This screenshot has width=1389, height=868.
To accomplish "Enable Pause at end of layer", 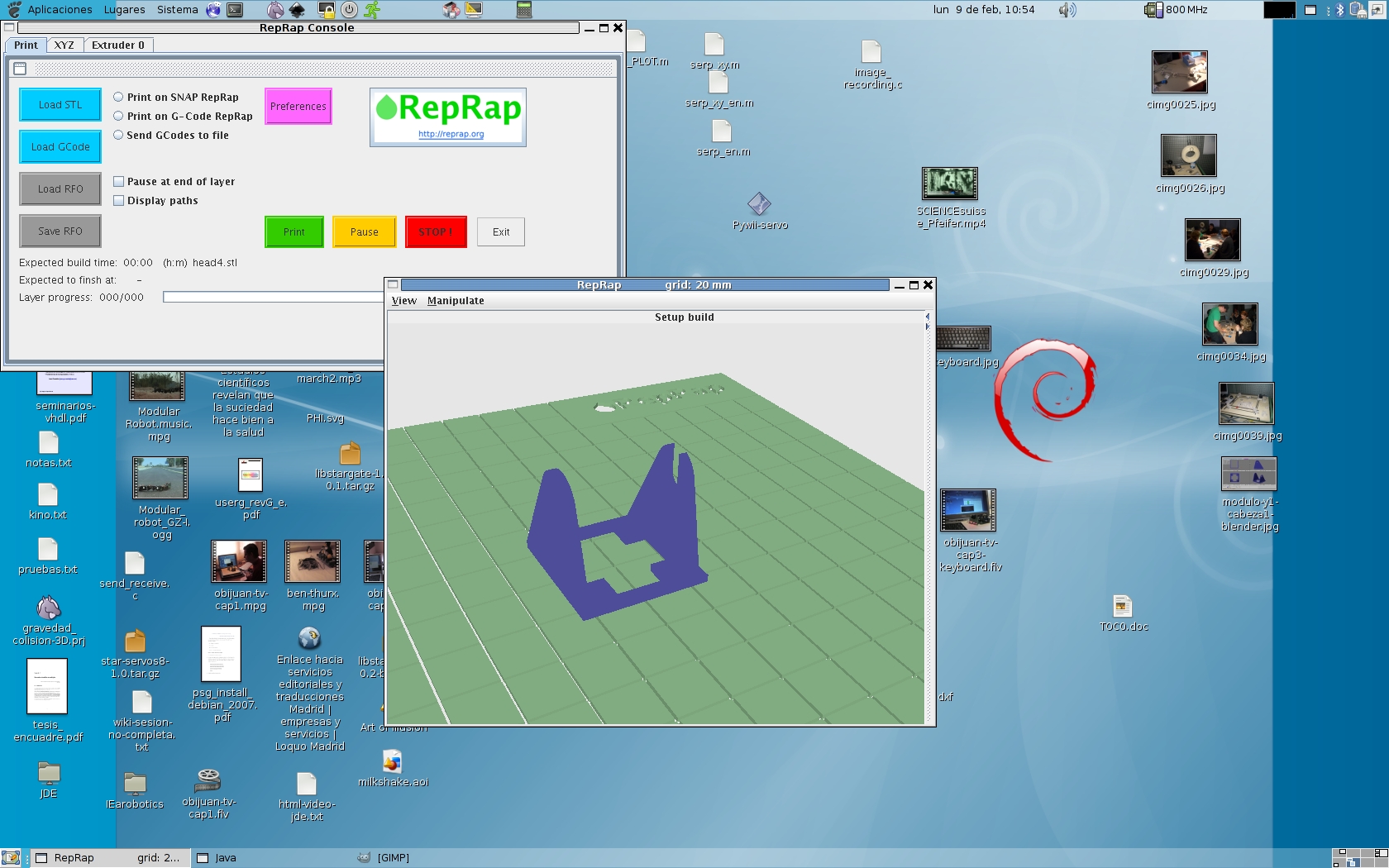I will click(119, 182).
